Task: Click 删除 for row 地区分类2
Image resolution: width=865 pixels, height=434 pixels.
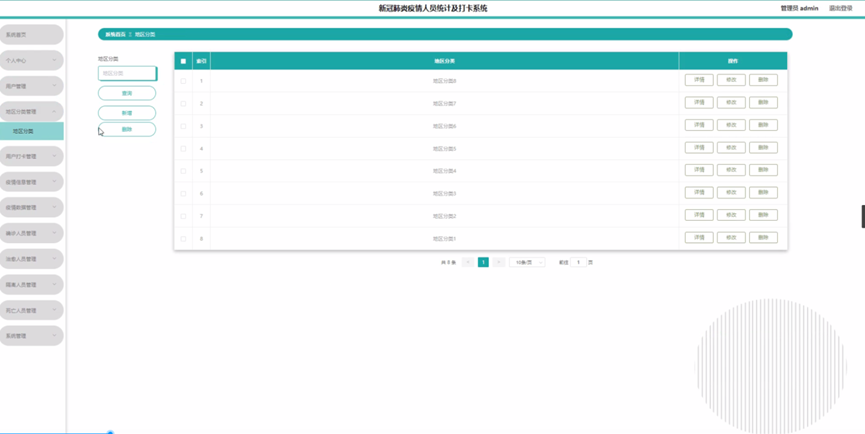Action: [763, 215]
